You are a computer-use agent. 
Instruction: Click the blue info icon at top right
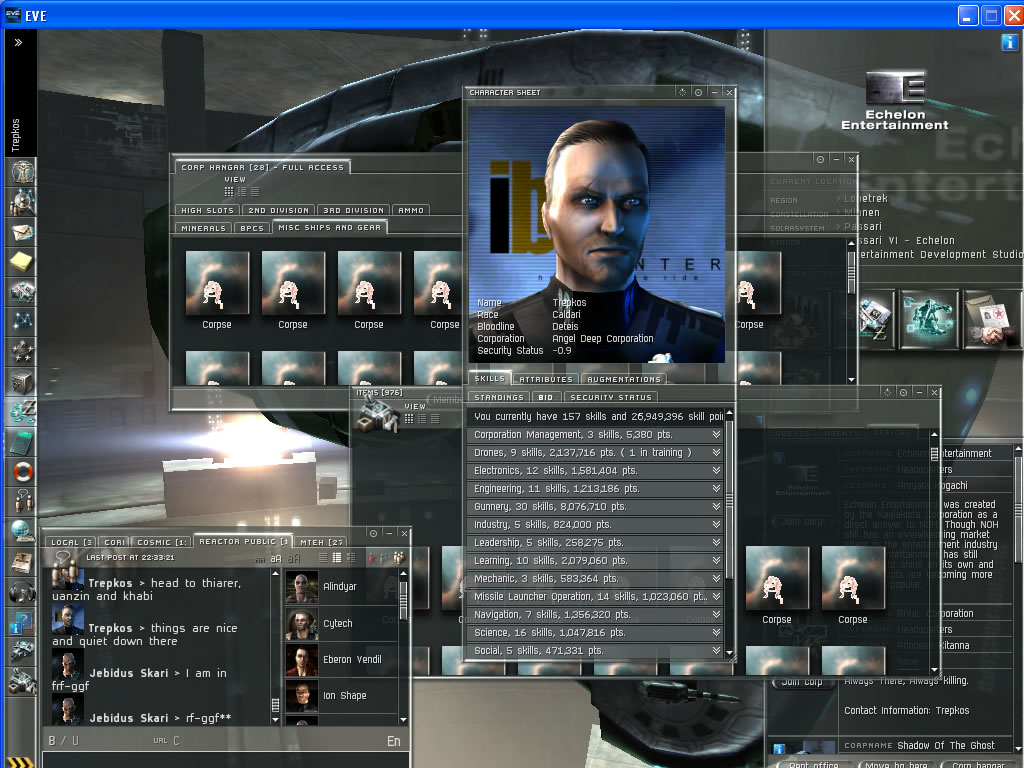1009,42
